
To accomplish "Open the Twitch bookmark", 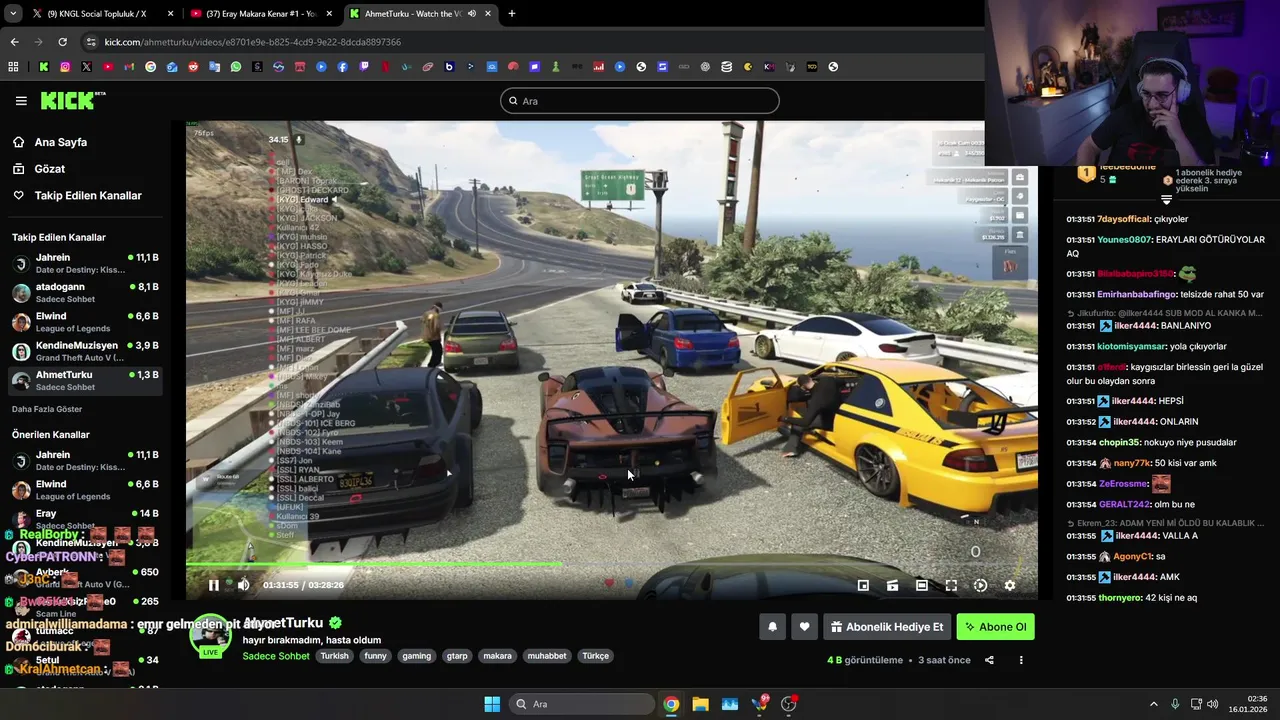I will click(364, 67).
